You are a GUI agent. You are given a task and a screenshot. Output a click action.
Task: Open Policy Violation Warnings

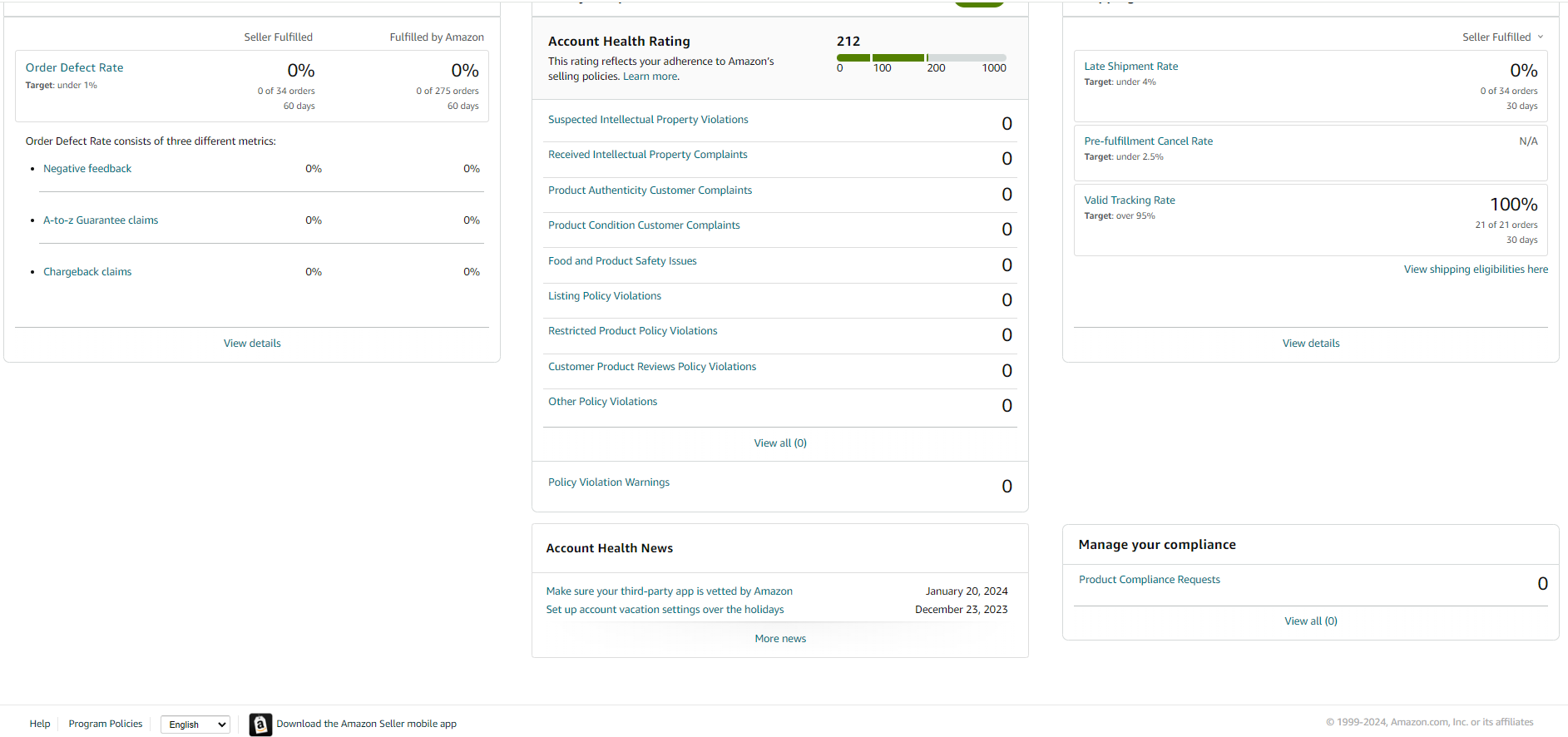(x=608, y=482)
